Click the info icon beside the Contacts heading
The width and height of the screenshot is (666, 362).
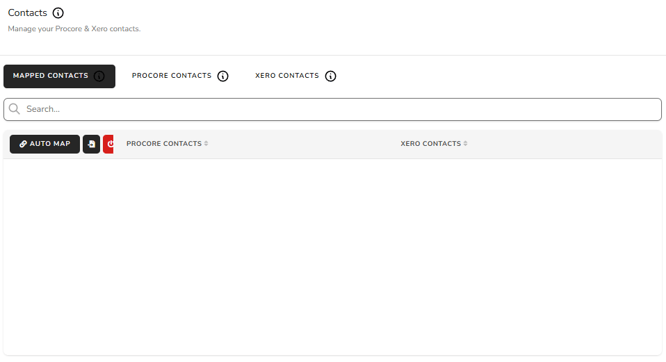click(x=58, y=13)
